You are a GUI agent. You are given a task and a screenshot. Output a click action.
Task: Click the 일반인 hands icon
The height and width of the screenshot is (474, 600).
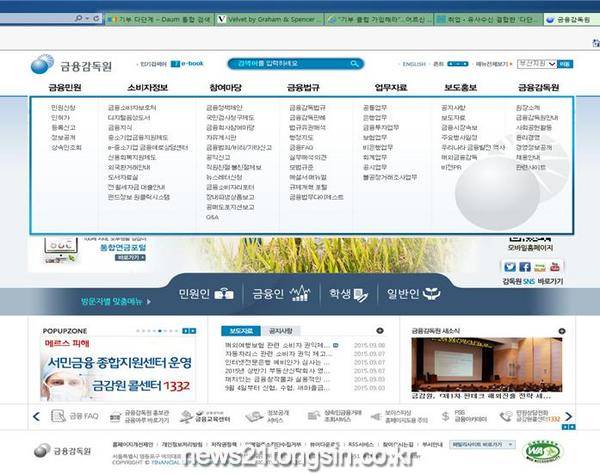(x=431, y=294)
